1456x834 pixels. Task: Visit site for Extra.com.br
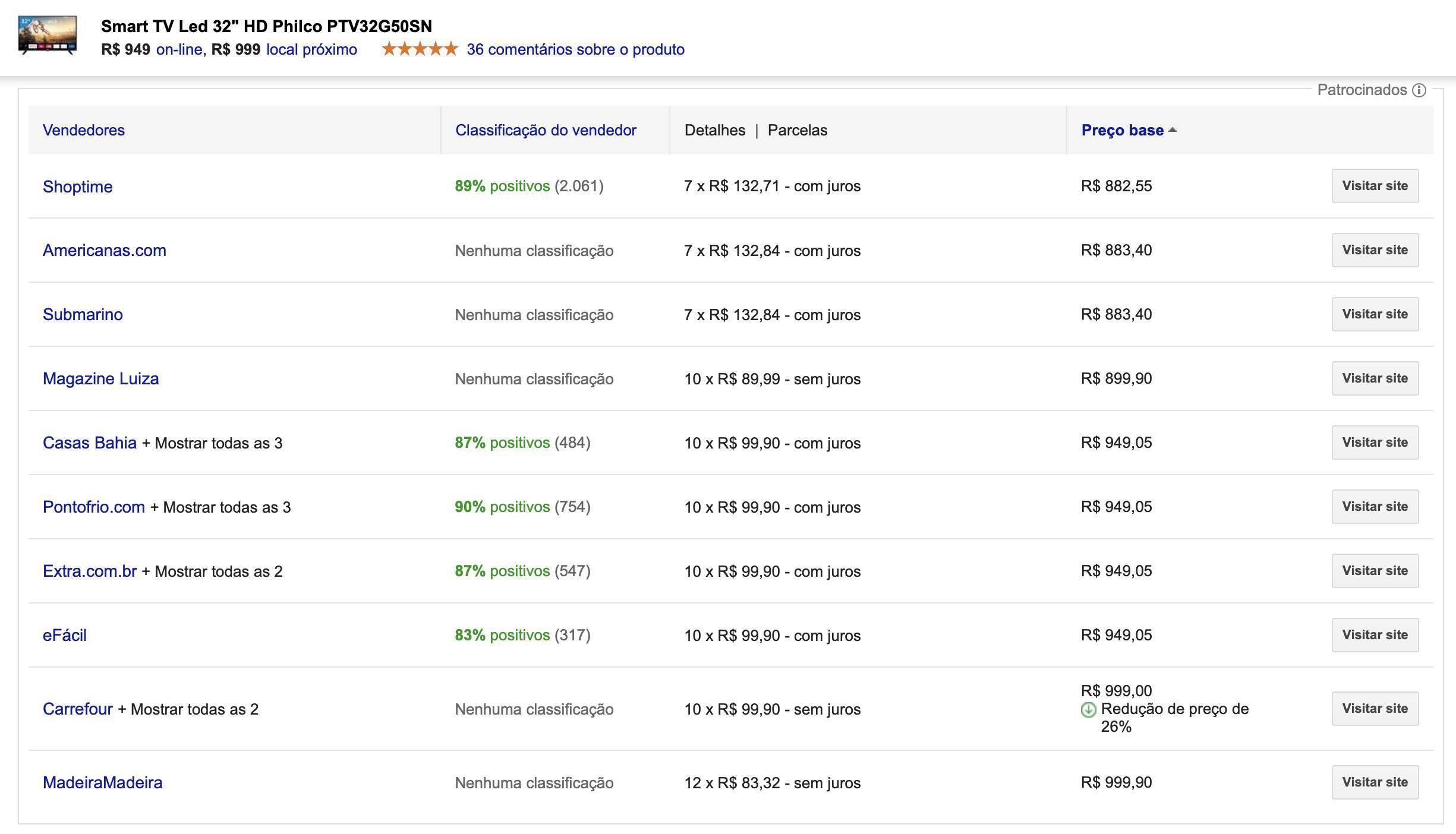[x=1375, y=571]
